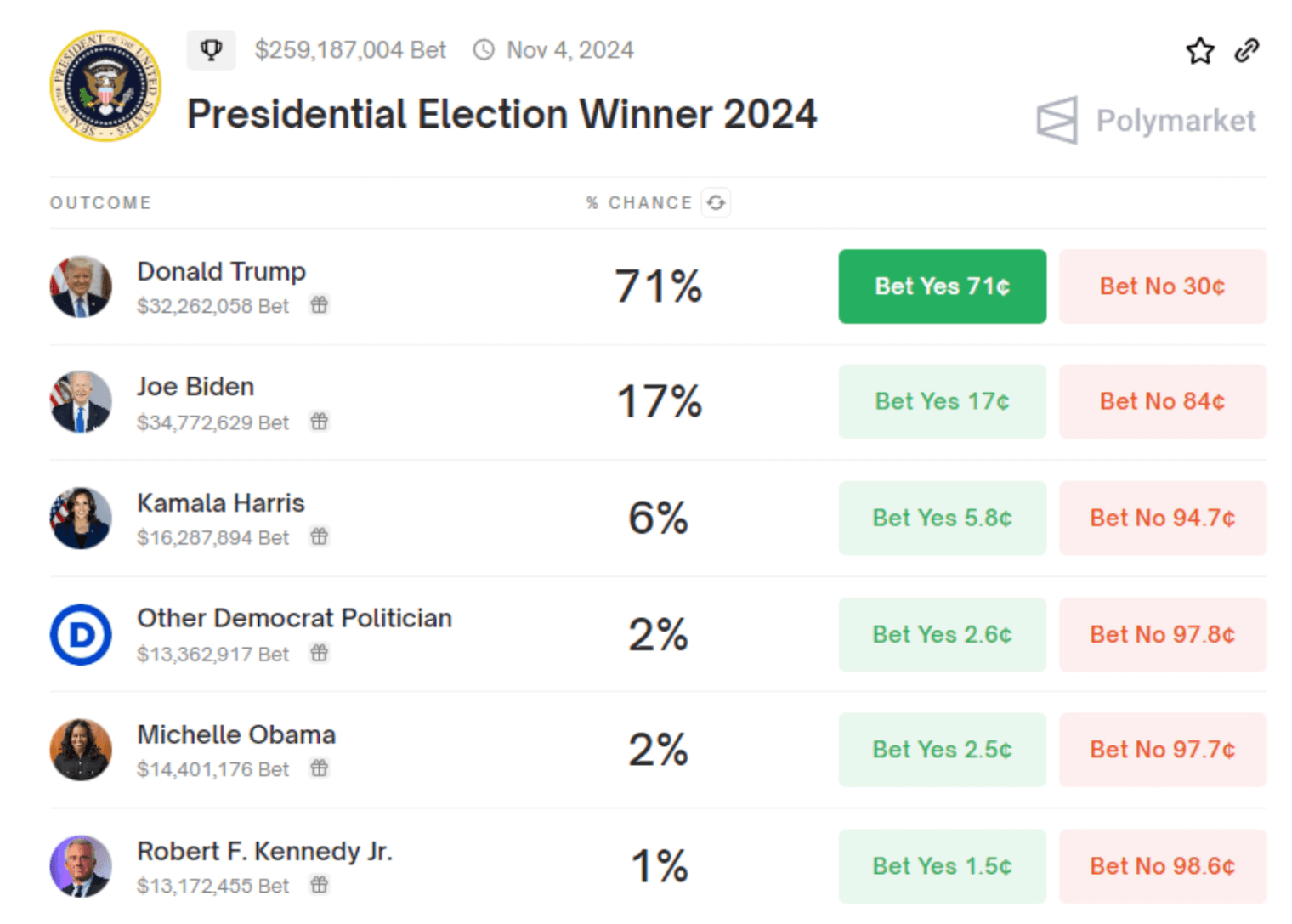Refresh the % chance column icon
The height and width of the screenshot is (924, 1292).
tap(717, 203)
